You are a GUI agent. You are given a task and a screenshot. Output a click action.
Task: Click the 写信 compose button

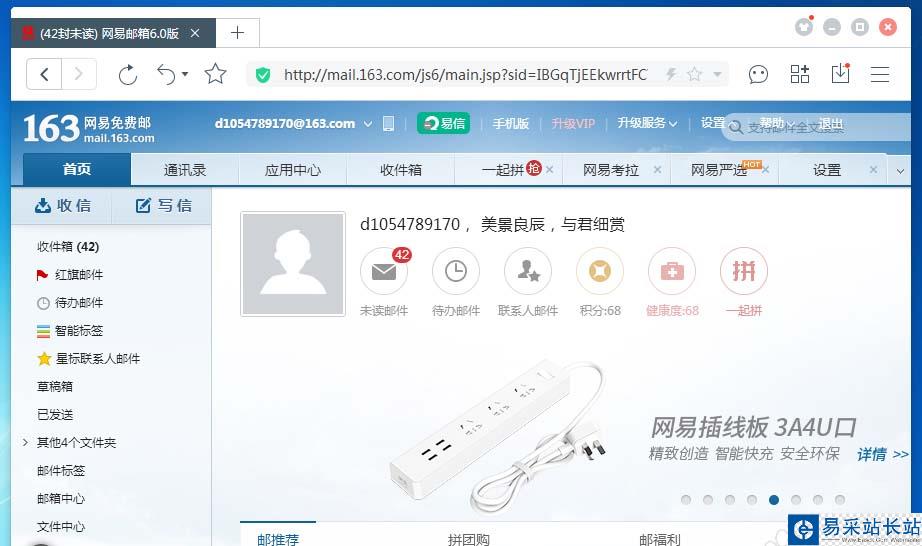[163, 205]
